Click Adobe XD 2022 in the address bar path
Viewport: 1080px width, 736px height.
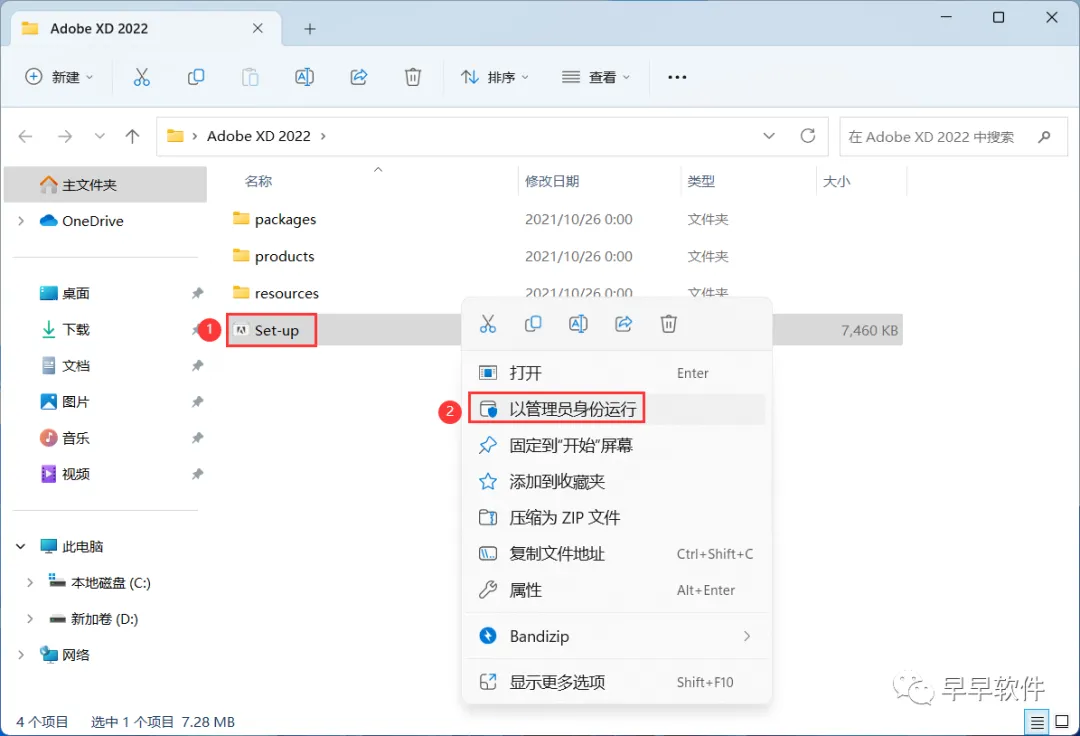click(258, 136)
